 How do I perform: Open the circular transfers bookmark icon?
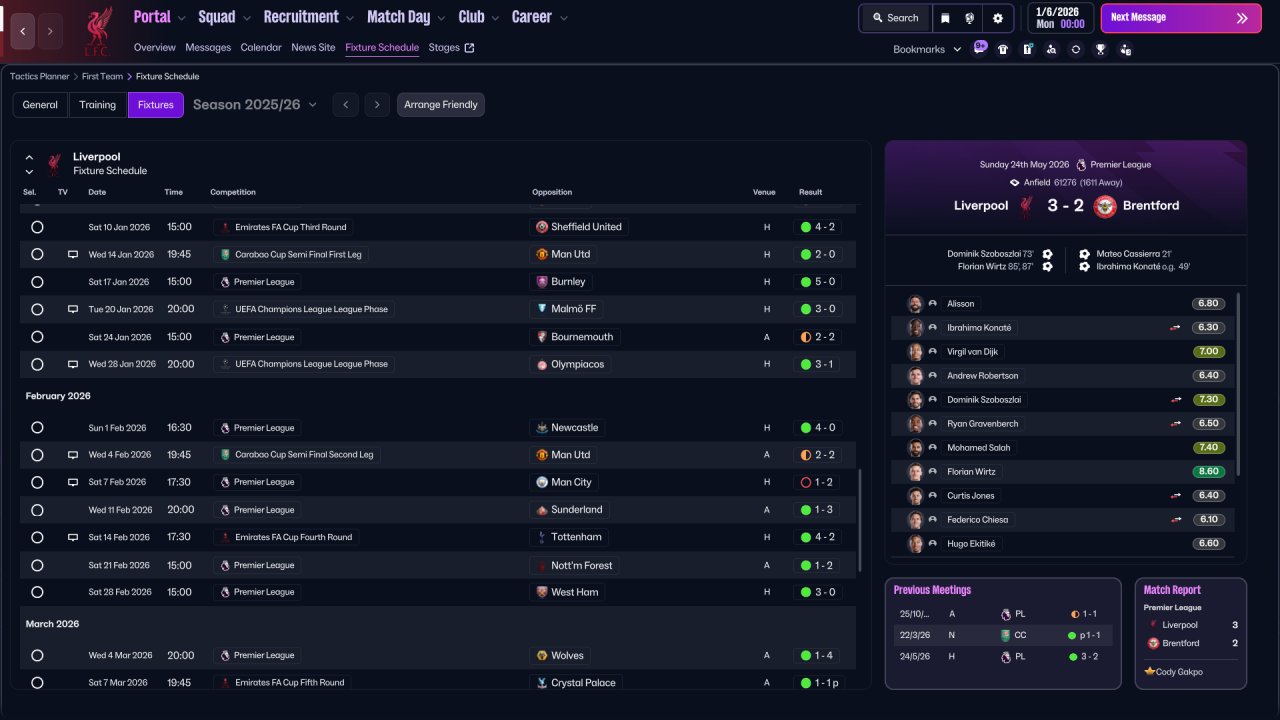pyautogui.click(x=1076, y=49)
